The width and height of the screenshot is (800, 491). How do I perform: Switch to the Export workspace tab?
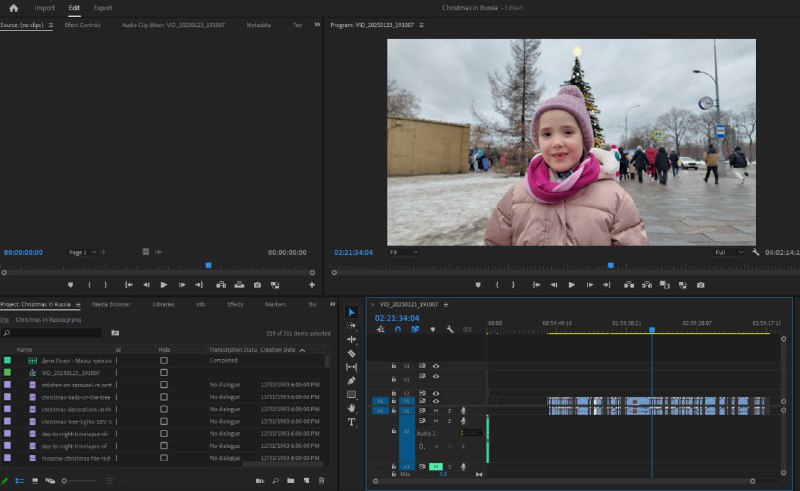103,8
